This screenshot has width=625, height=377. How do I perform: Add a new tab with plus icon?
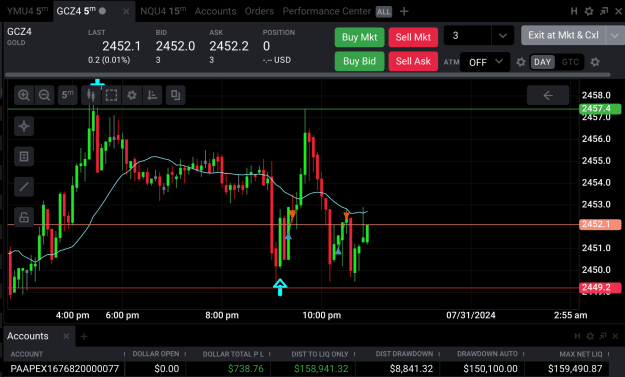404,12
